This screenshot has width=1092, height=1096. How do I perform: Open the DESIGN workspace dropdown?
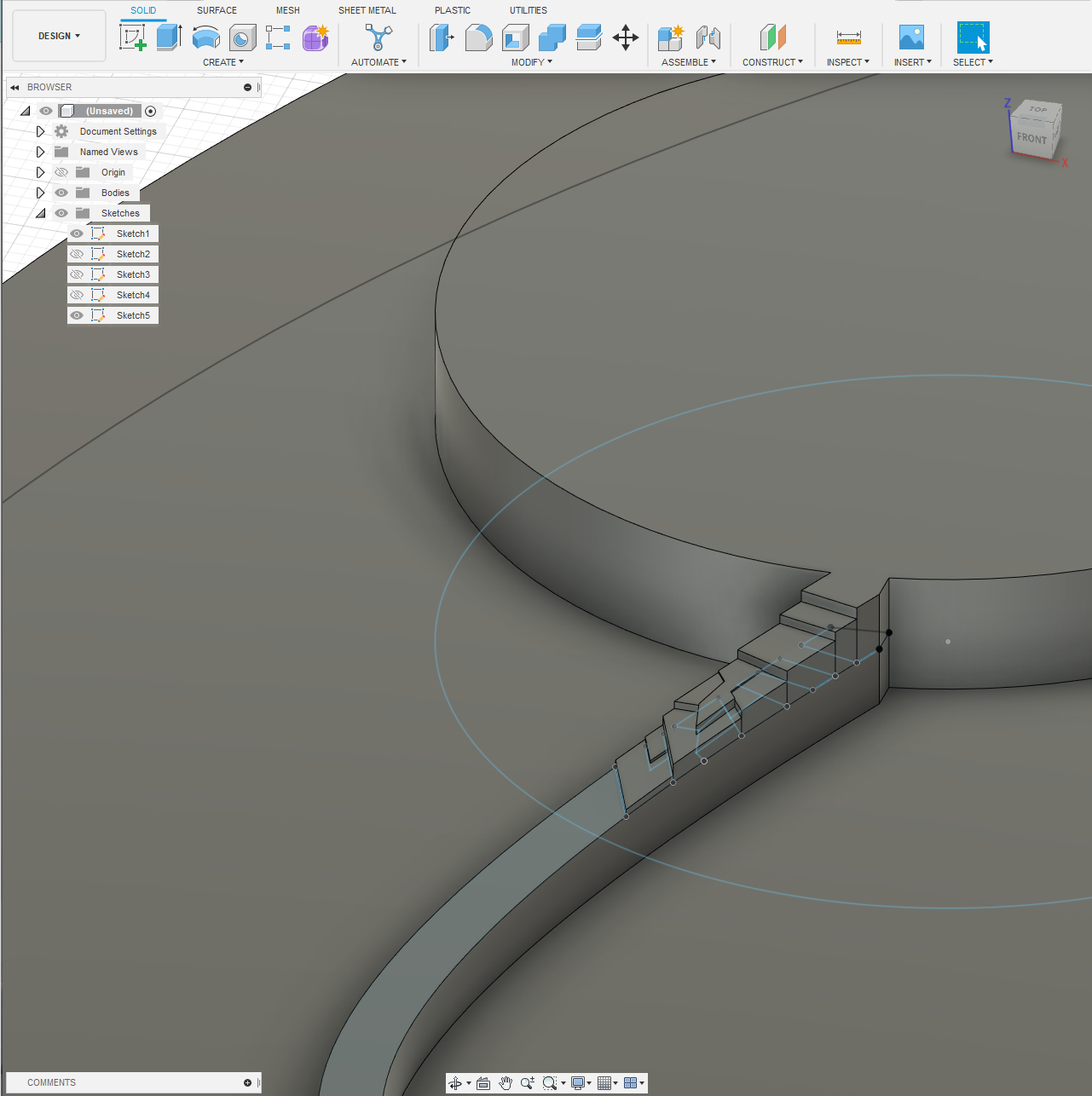click(x=59, y=36)
